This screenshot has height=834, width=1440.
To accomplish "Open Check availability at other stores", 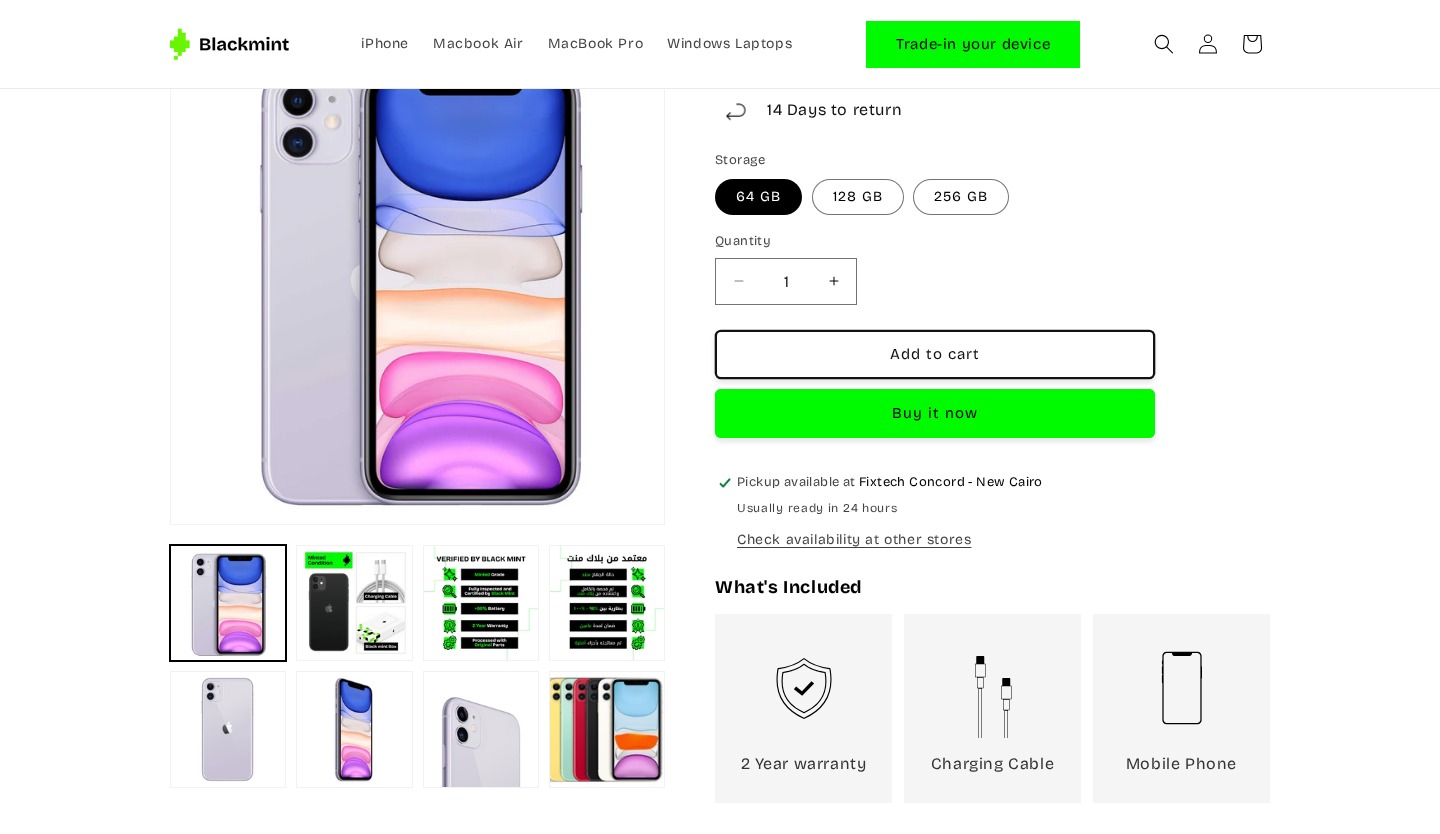I will [854, 540].
